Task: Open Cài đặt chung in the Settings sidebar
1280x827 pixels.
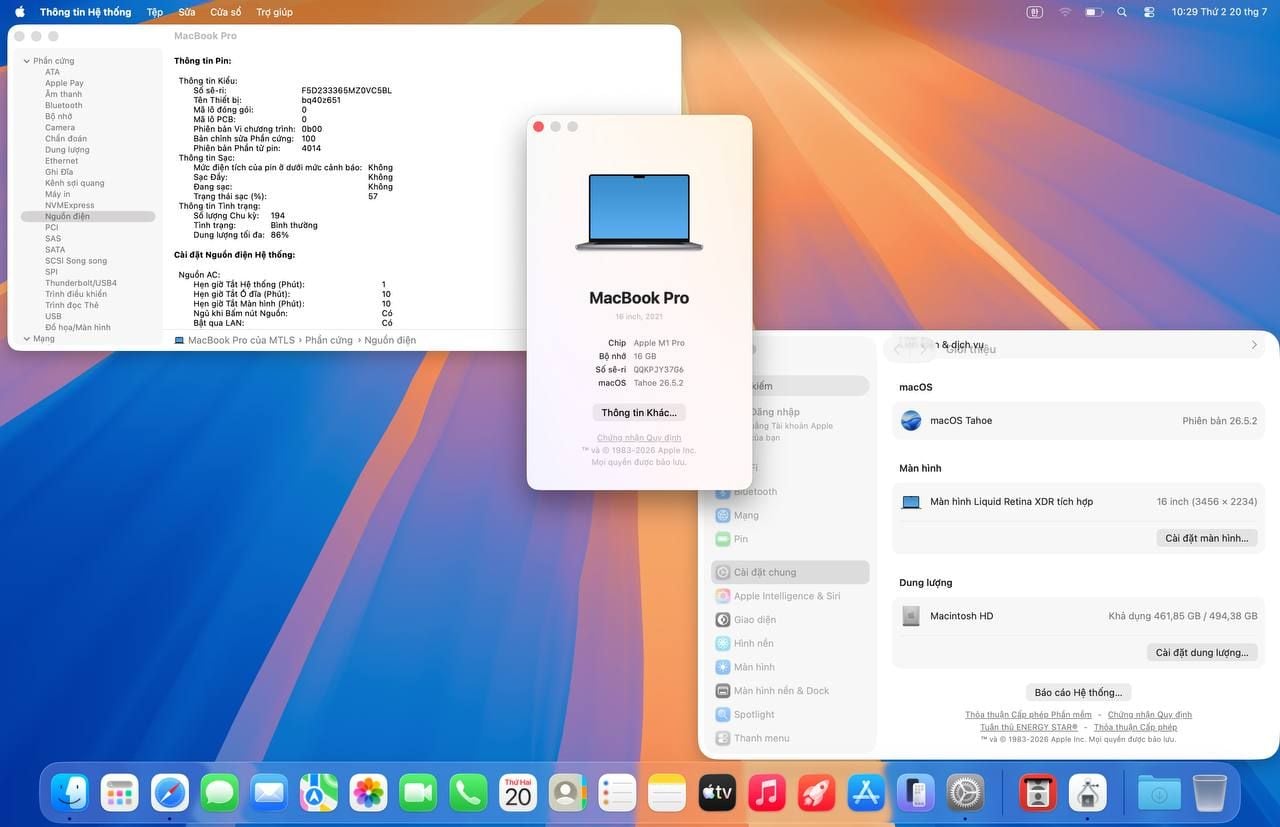Action: [x=790, y=572]
